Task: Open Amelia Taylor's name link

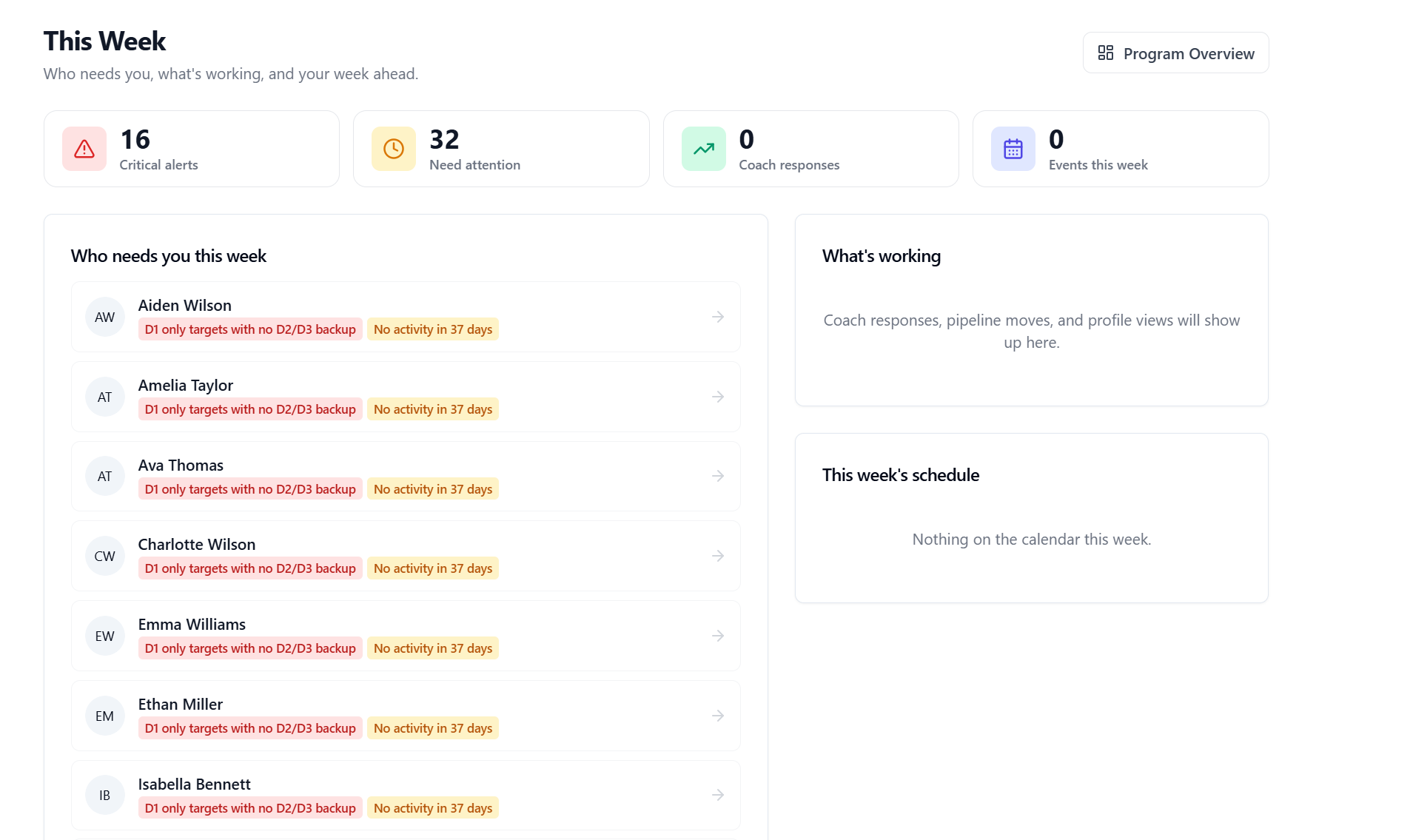Action: (186, 385)
